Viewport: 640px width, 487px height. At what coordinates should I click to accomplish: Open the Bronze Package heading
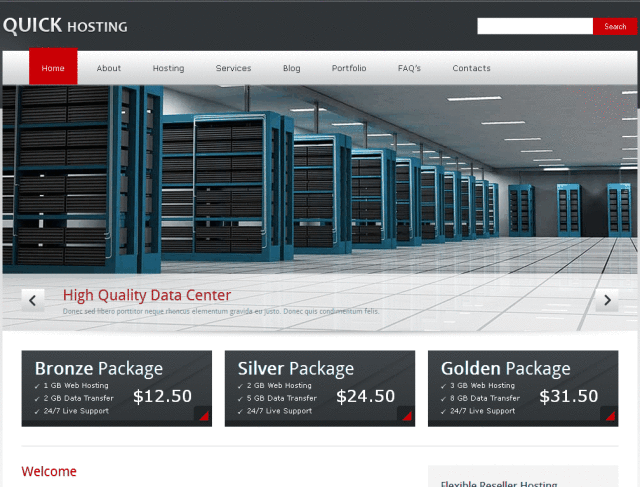pyautogui.click(x=99, y=369)
